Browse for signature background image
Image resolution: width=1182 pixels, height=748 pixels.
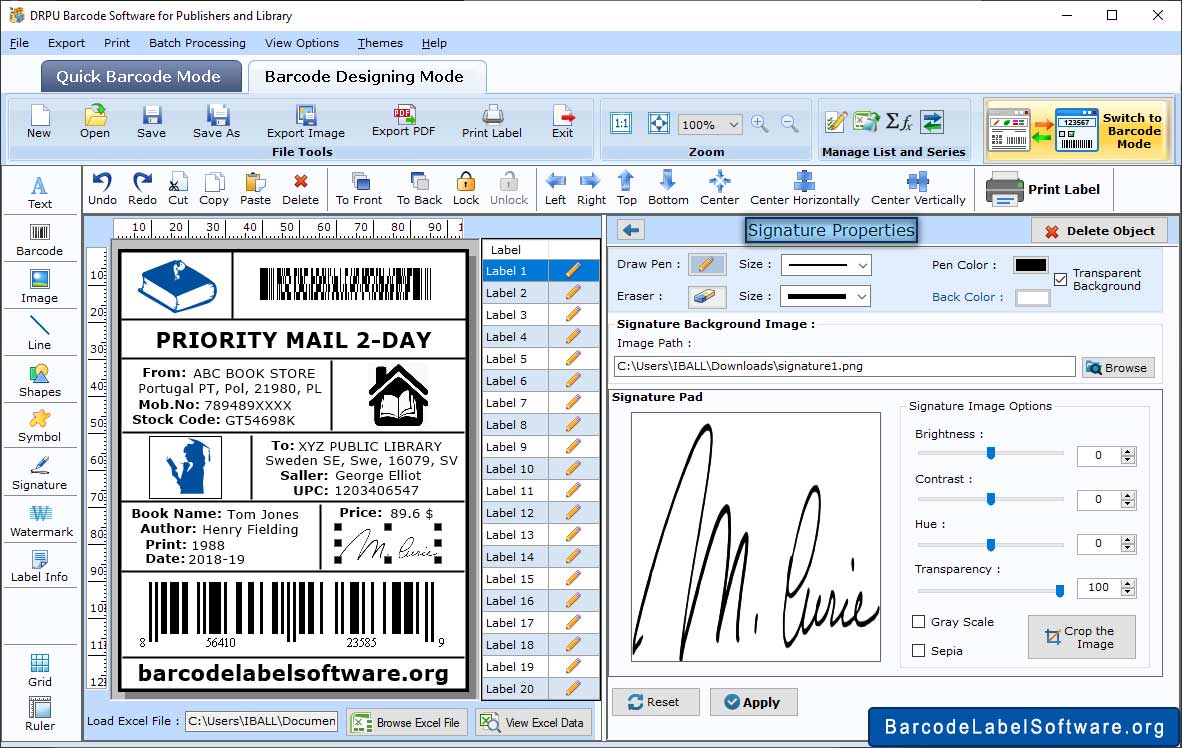tap(1118, 367)
